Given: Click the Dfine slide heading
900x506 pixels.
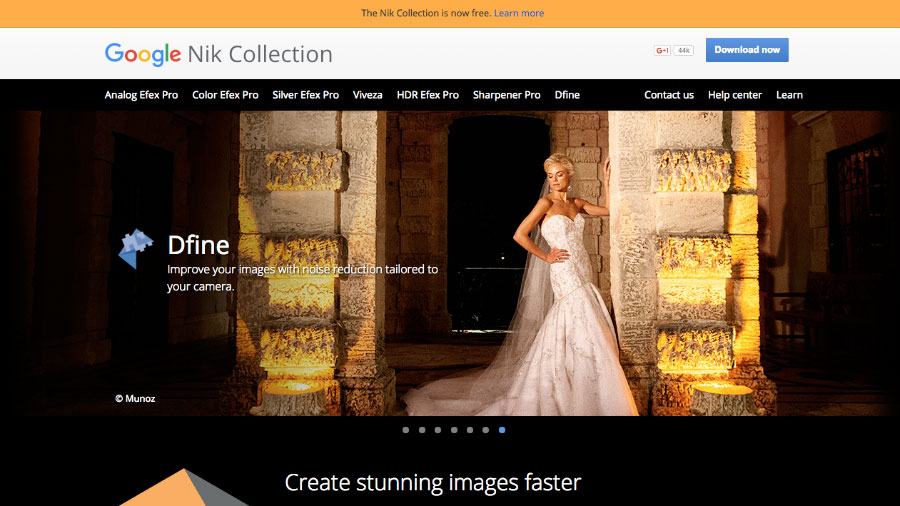Looking at the screenshot, I should 198,245.
